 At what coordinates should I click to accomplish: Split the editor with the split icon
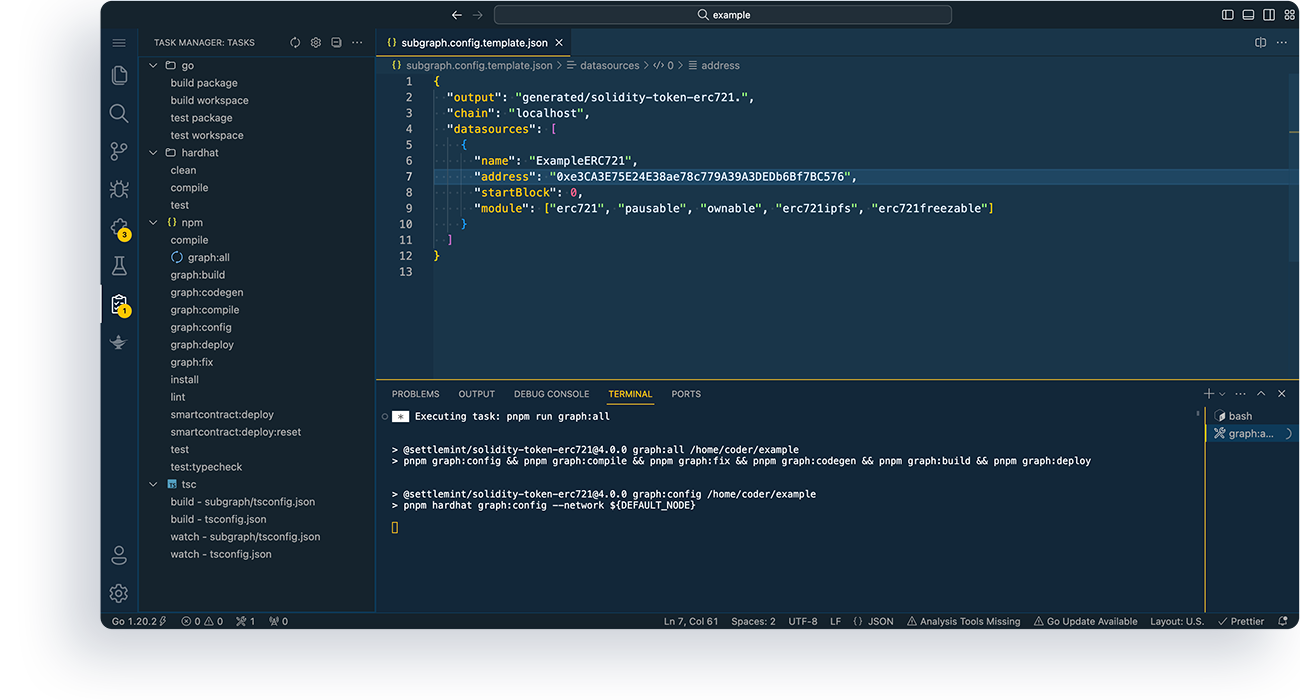tap(1260, 42)
